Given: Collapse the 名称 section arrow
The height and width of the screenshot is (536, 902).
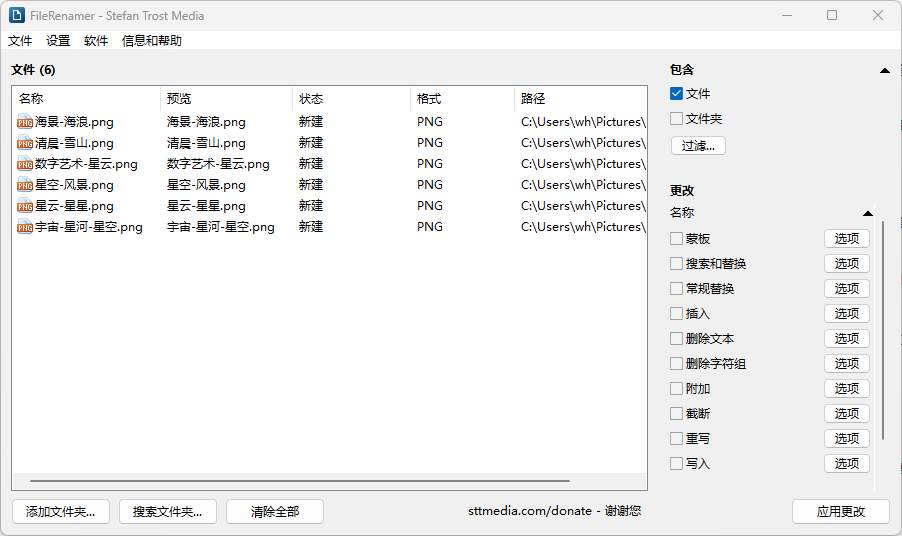Looking at the screenshot, I should coord(867,213).
